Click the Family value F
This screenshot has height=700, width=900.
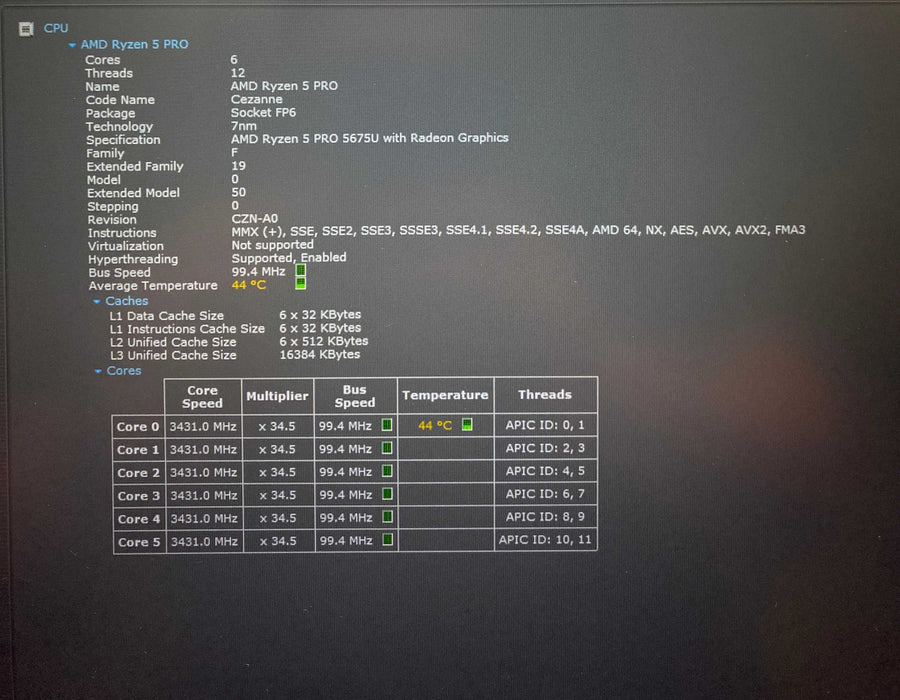coord(234,153)
